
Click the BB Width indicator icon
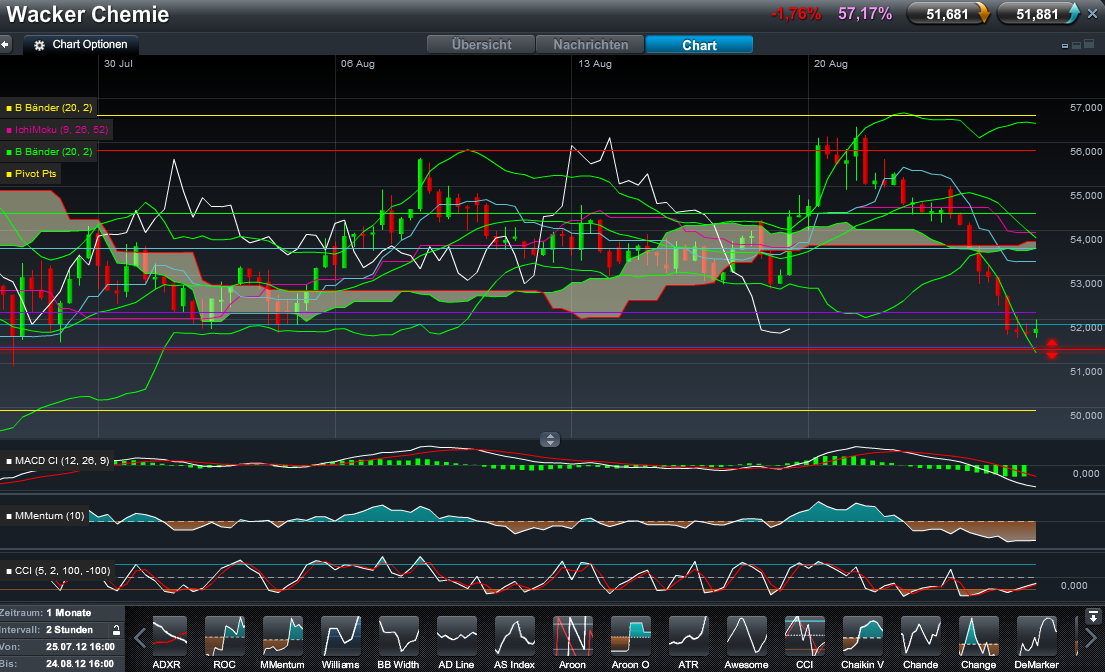point(399,636)
